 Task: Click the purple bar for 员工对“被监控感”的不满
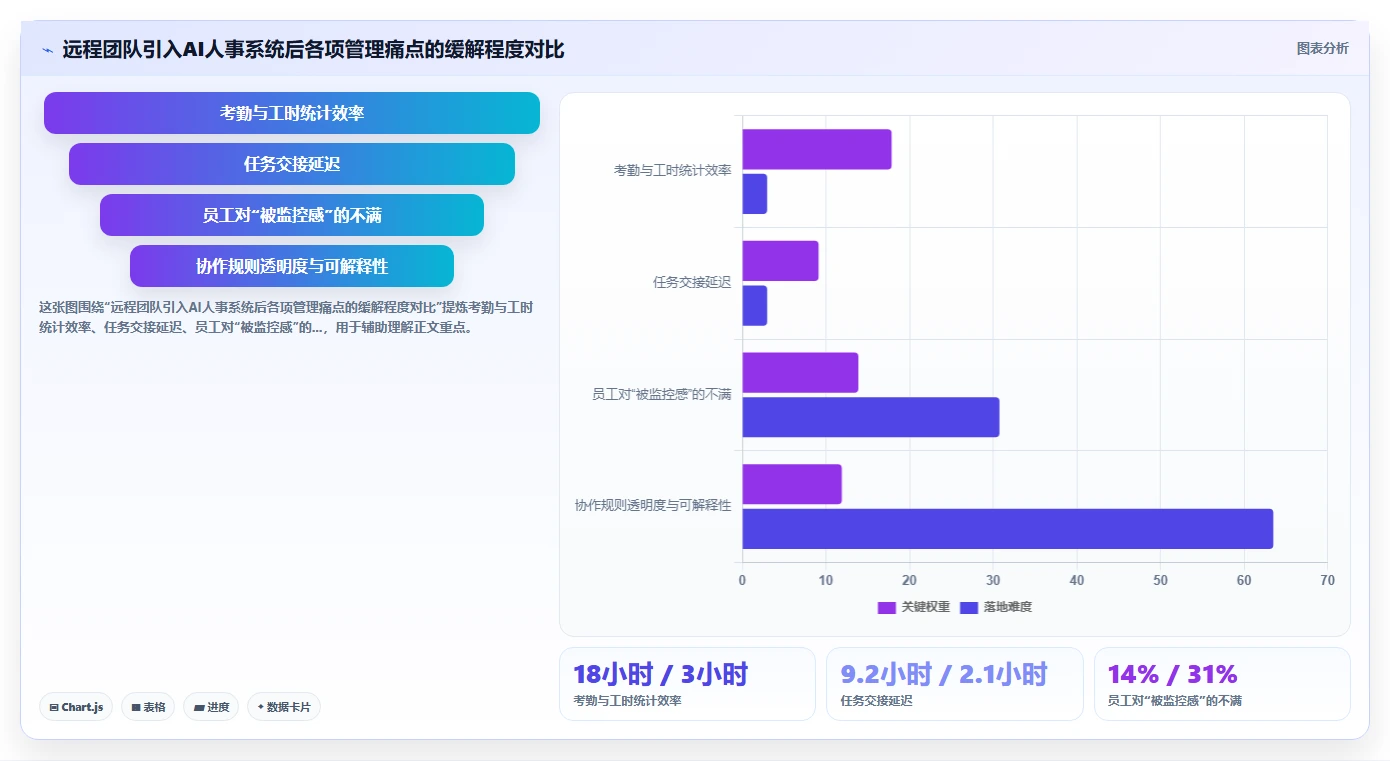(x=800, y=373)
